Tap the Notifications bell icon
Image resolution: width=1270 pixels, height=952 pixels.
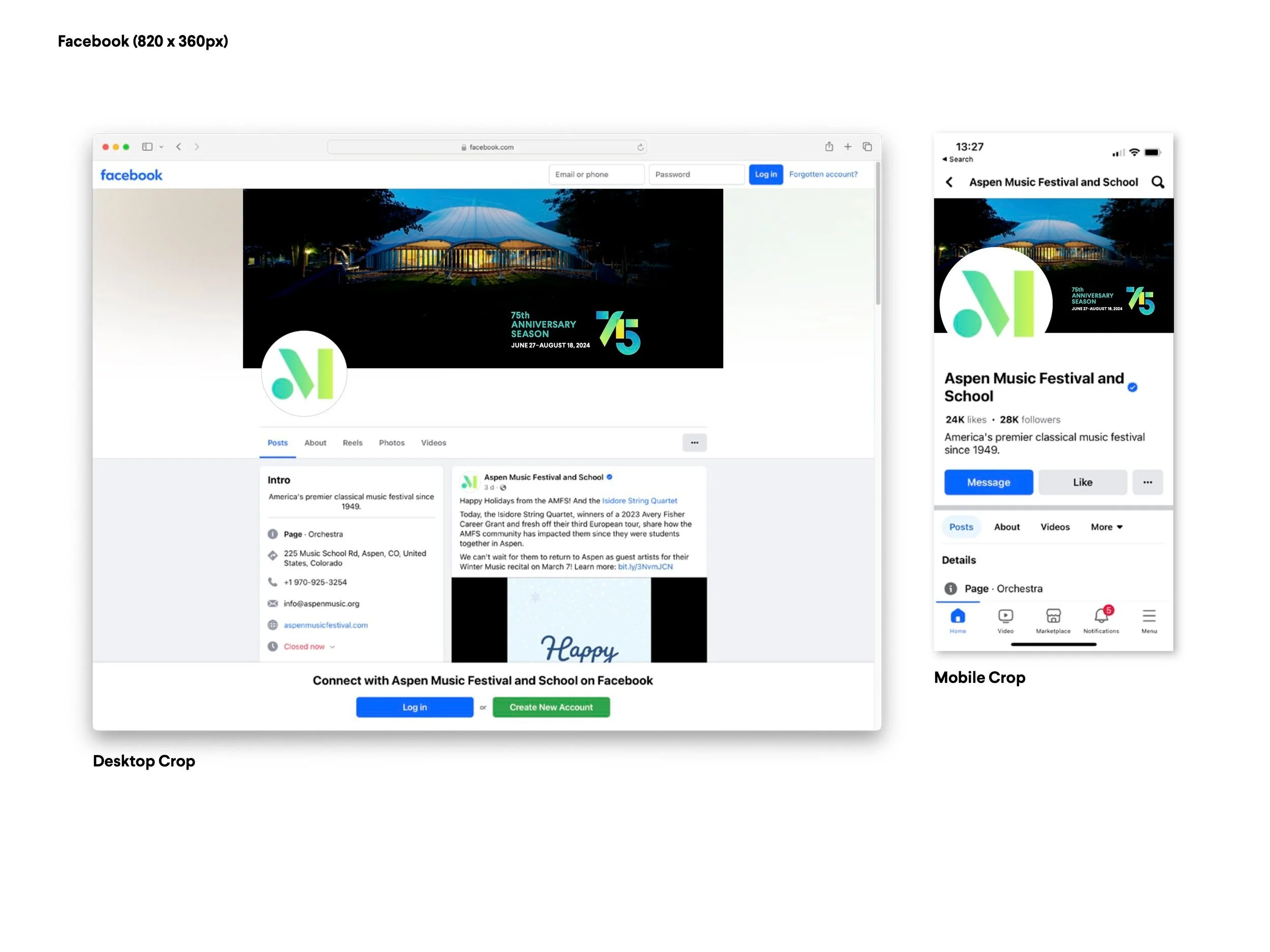click(x=1101, y=616)
